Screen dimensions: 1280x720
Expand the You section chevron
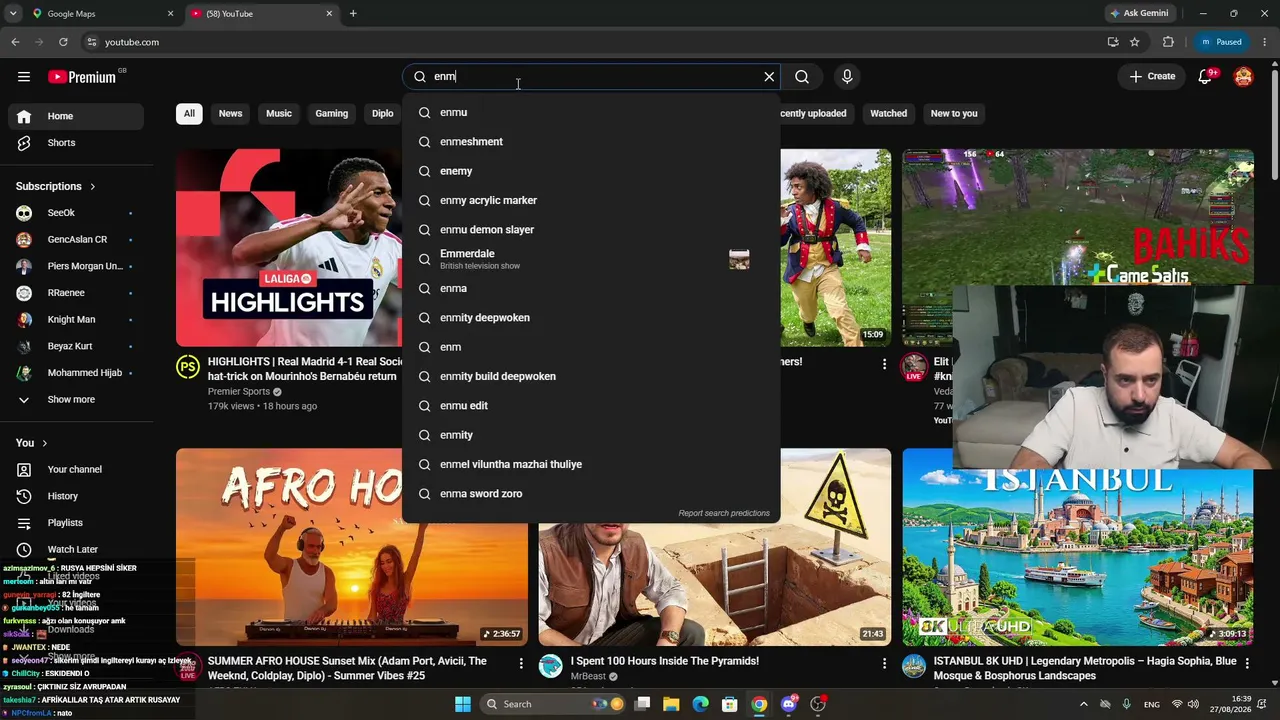pos(45,443)
